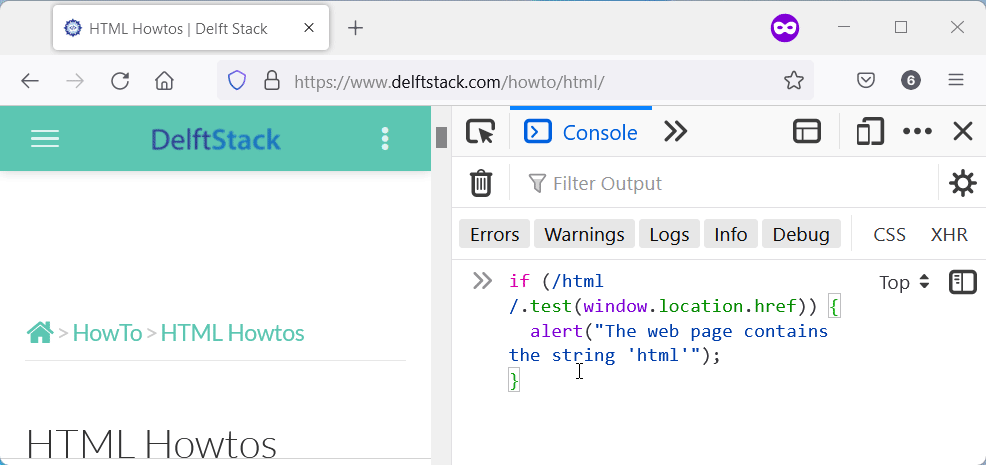Click the breadcrumb home icon
Image resolution: width=986 pixels, height=465 pixels.
tap(39, 332)
